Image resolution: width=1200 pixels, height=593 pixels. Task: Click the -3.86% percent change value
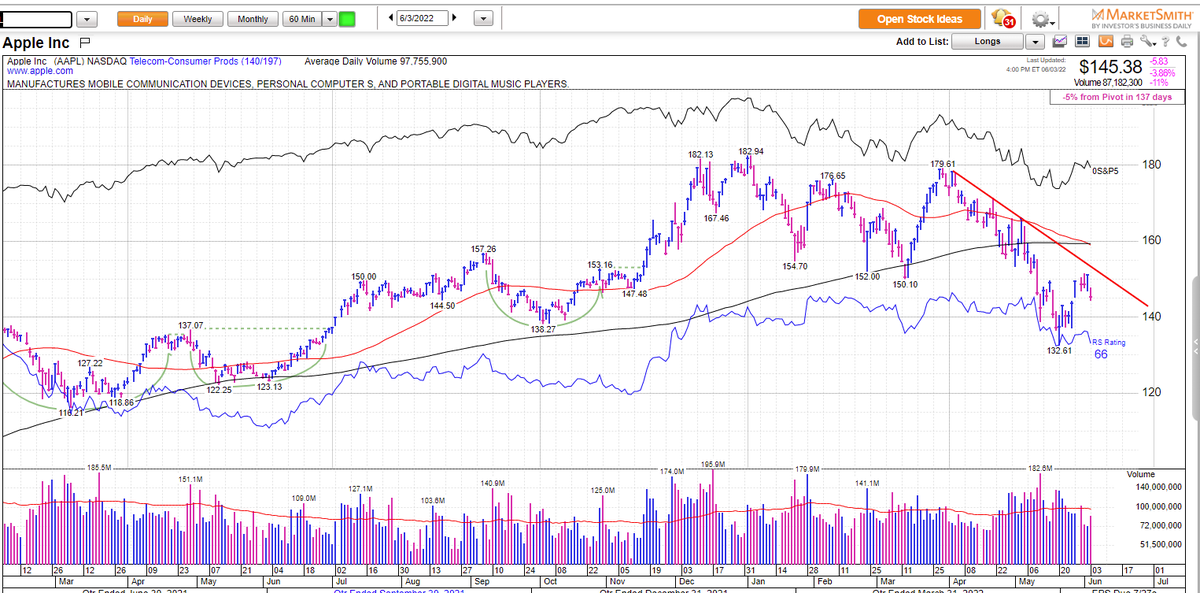pyautogui.click(x=1164, y=72)
